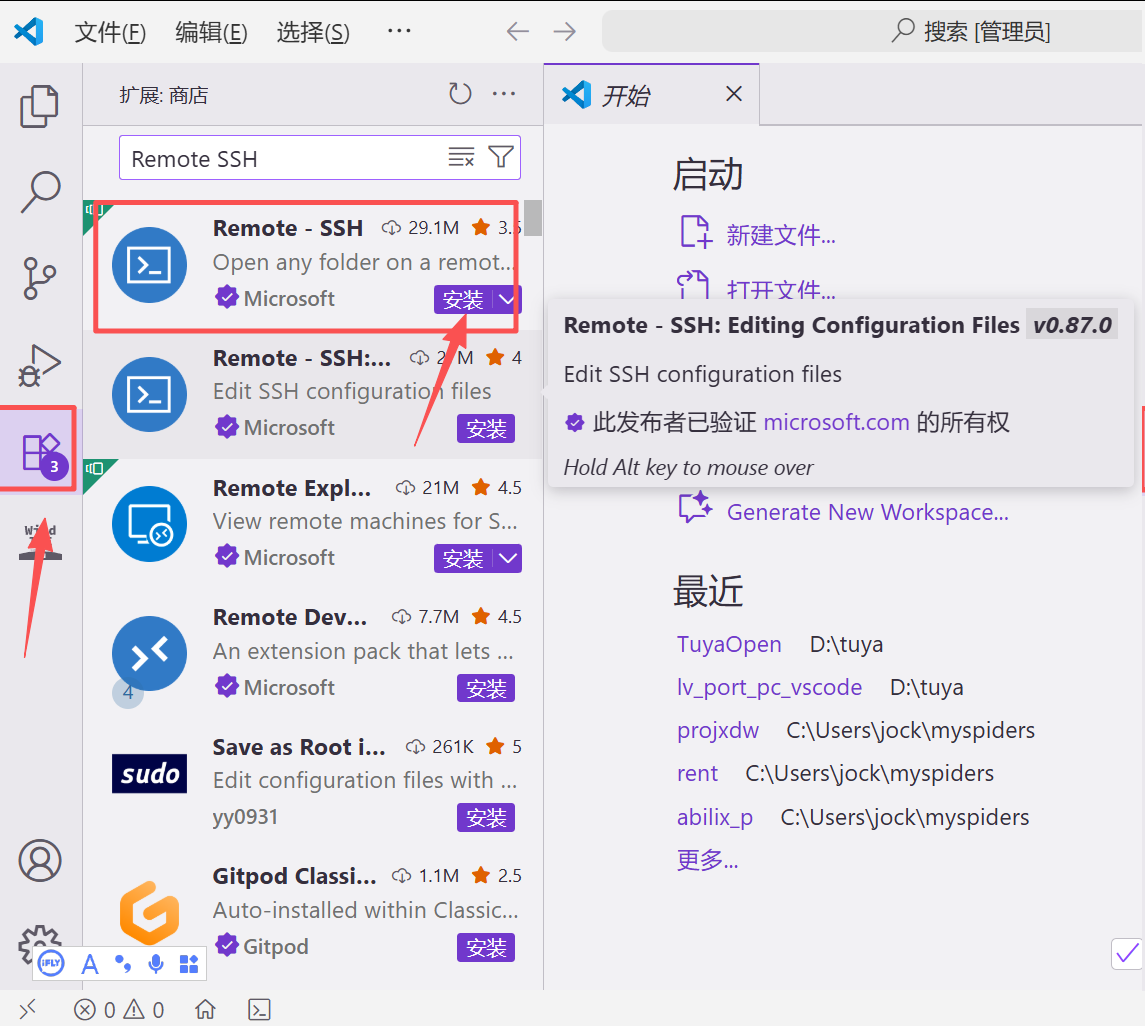Install the Remote - SSH extension

(x=463, y=299)
